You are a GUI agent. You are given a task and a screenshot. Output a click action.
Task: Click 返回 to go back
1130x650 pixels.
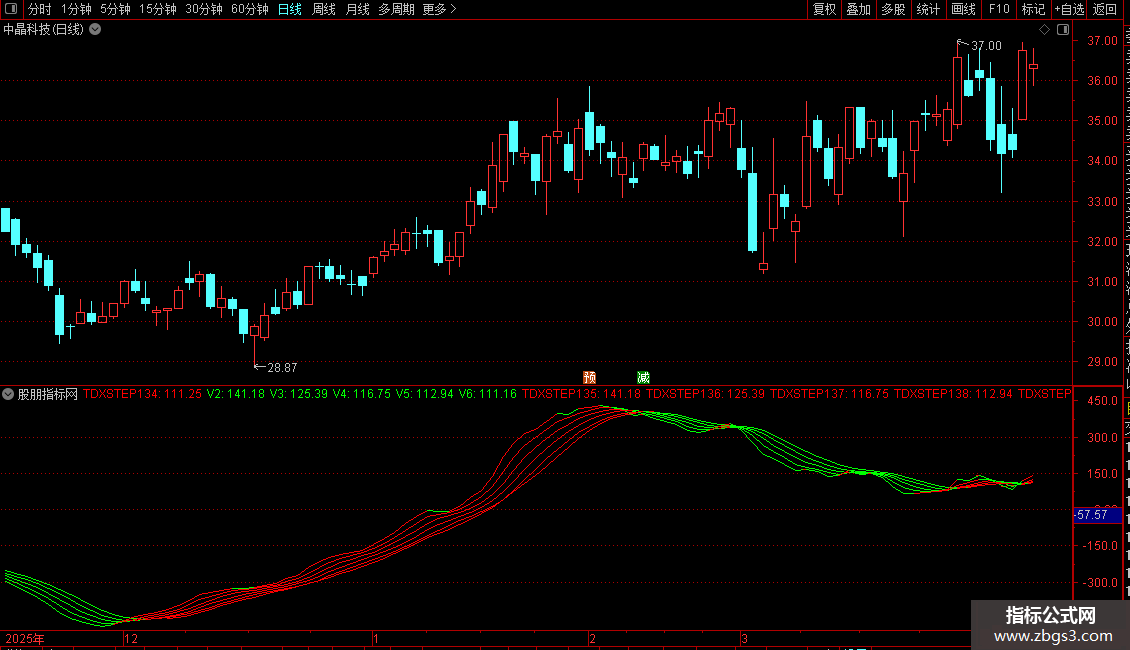coord(1105,9)
